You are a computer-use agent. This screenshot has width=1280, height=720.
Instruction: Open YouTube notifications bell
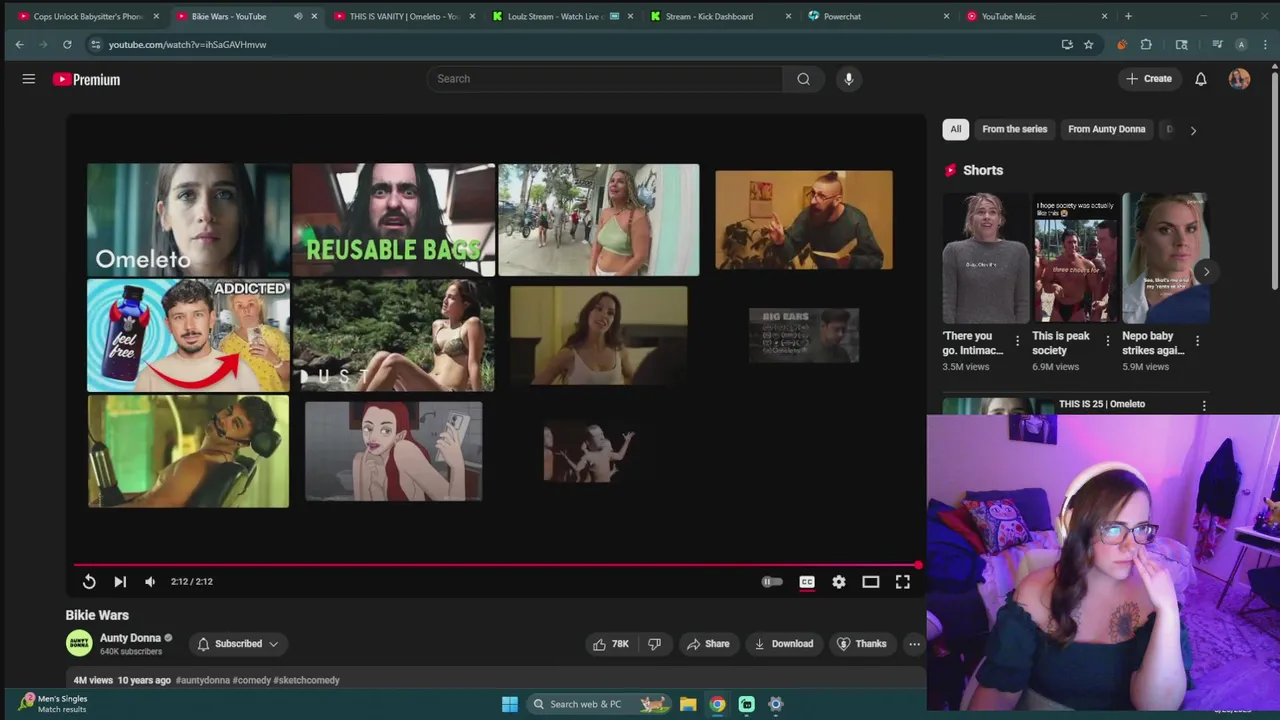click(1201, 79)
